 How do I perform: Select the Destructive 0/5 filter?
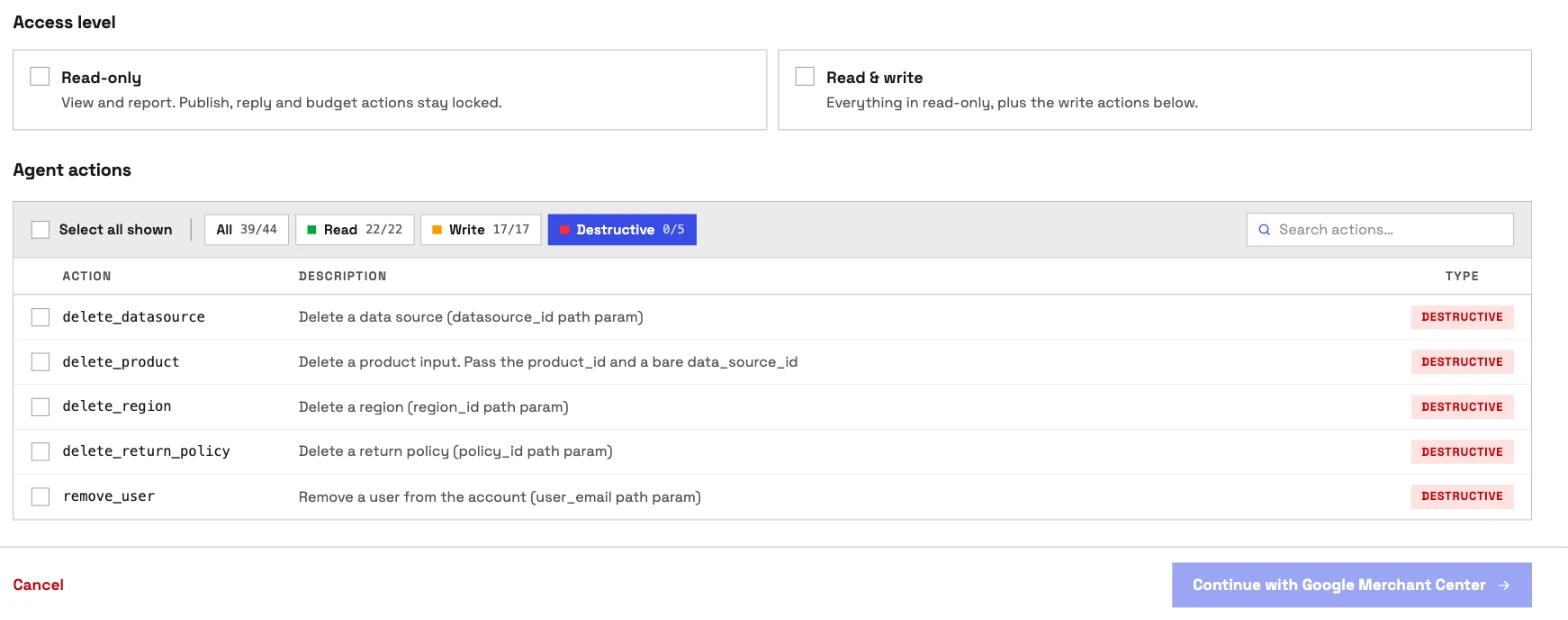pos(622,230)
